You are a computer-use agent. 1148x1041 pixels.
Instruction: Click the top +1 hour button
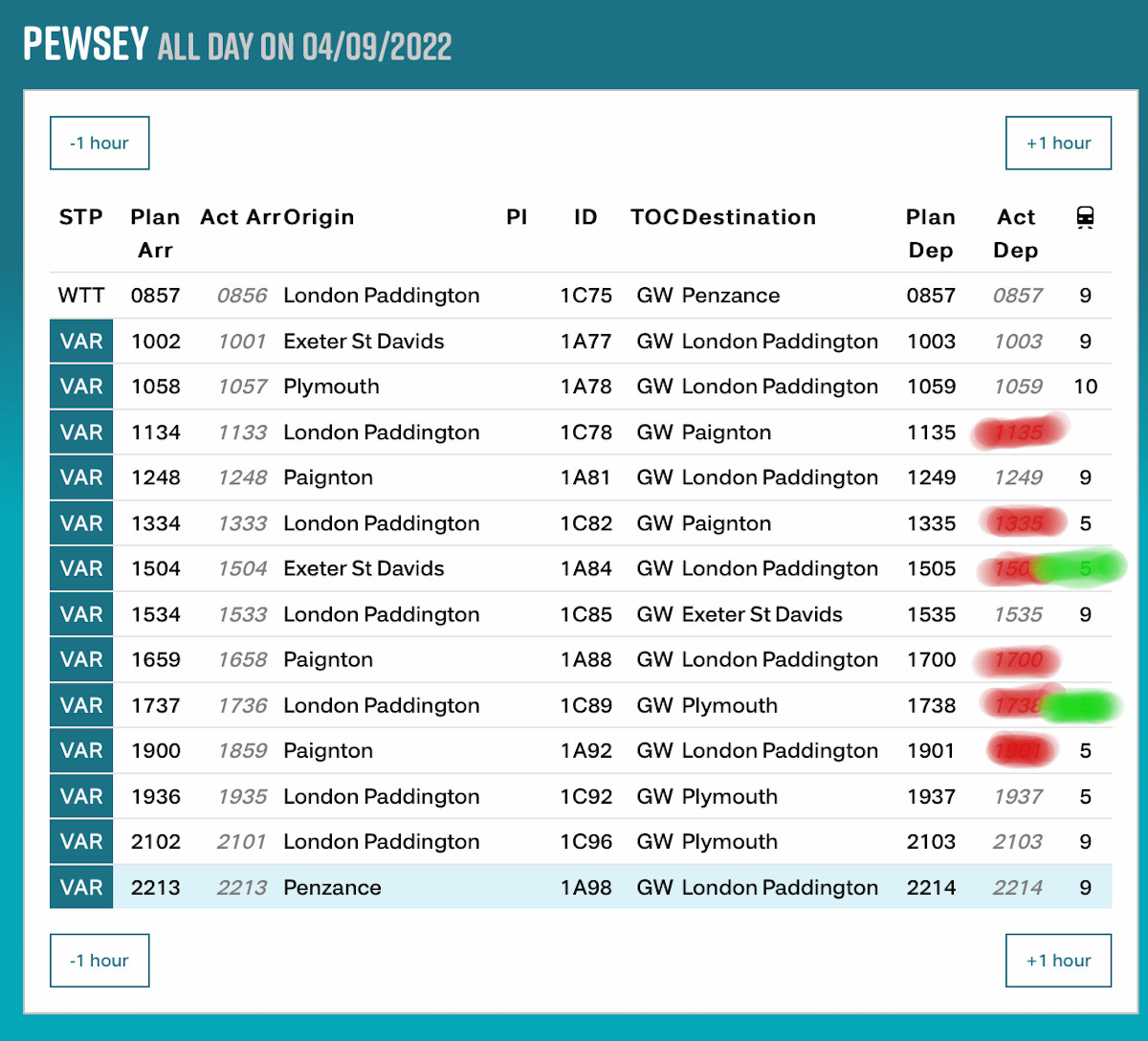tap(1058, 143)
